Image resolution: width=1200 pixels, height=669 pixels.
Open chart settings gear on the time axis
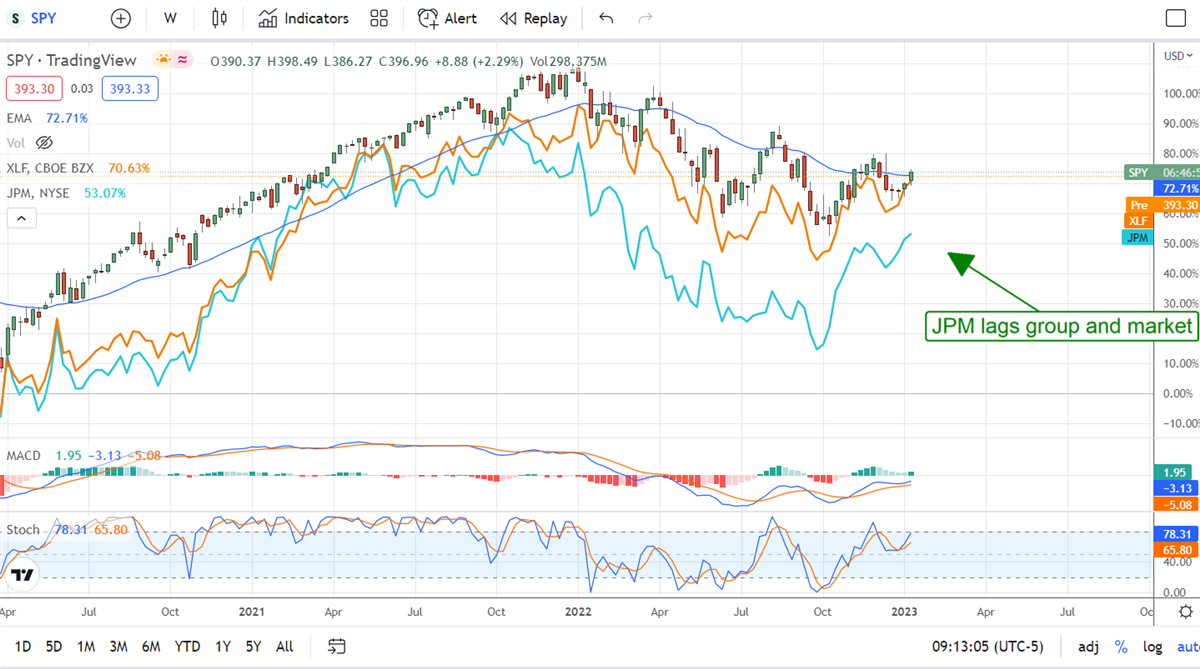(1185, 612)
